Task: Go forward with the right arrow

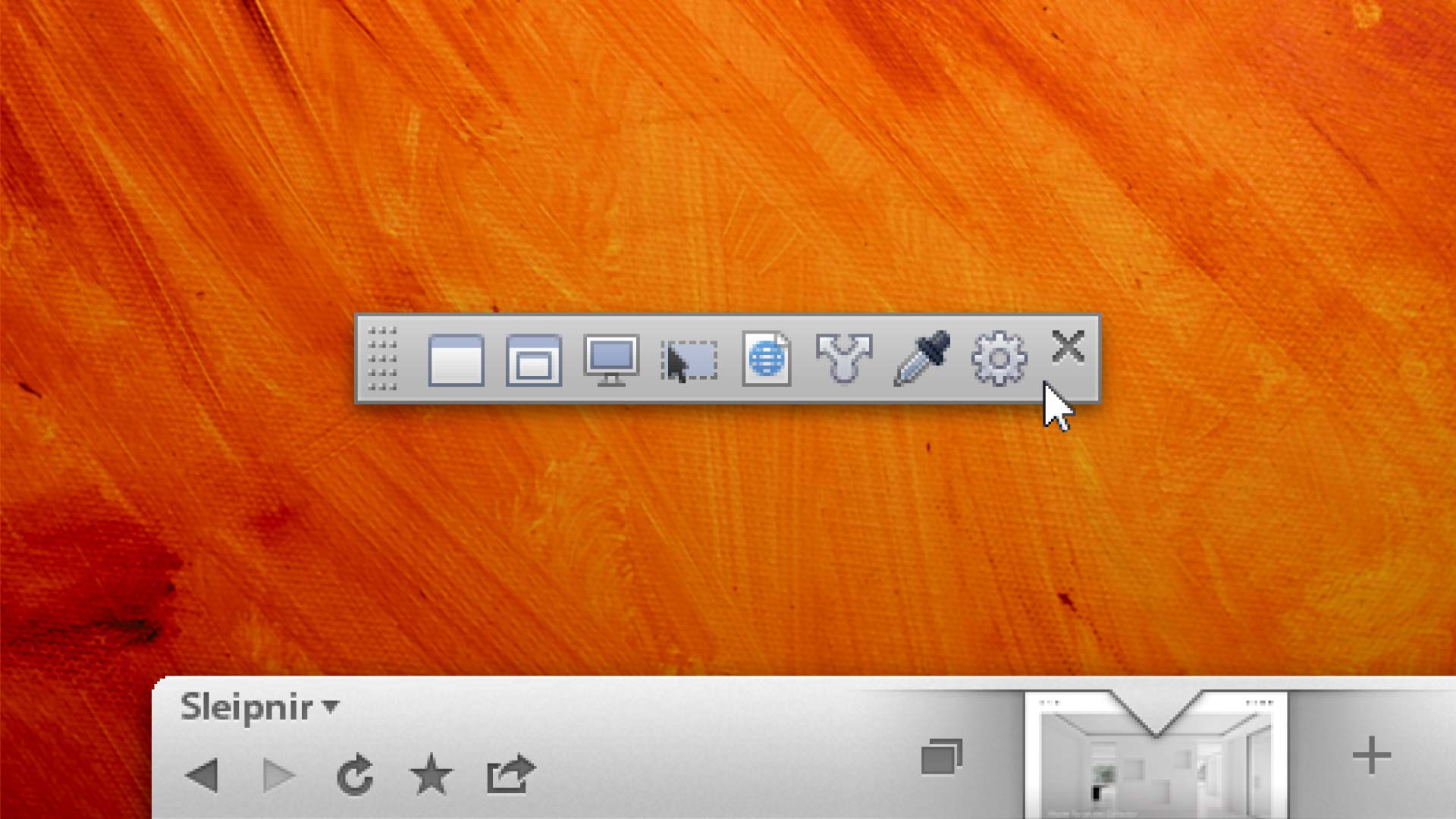Action: point(278,775)
